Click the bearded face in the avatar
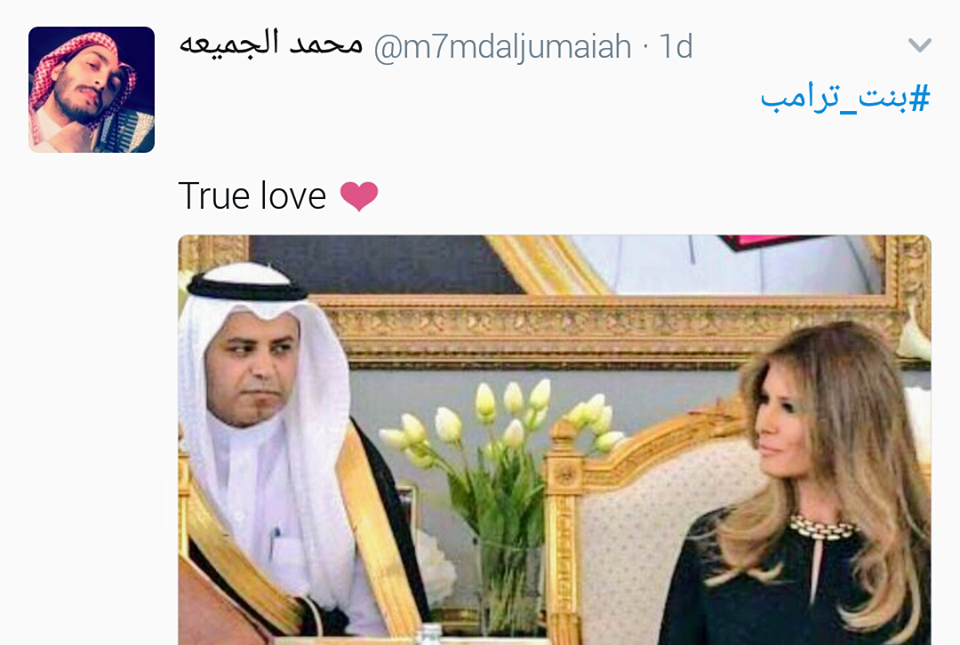Screen dimensions: 960x645 coord(86,86)
